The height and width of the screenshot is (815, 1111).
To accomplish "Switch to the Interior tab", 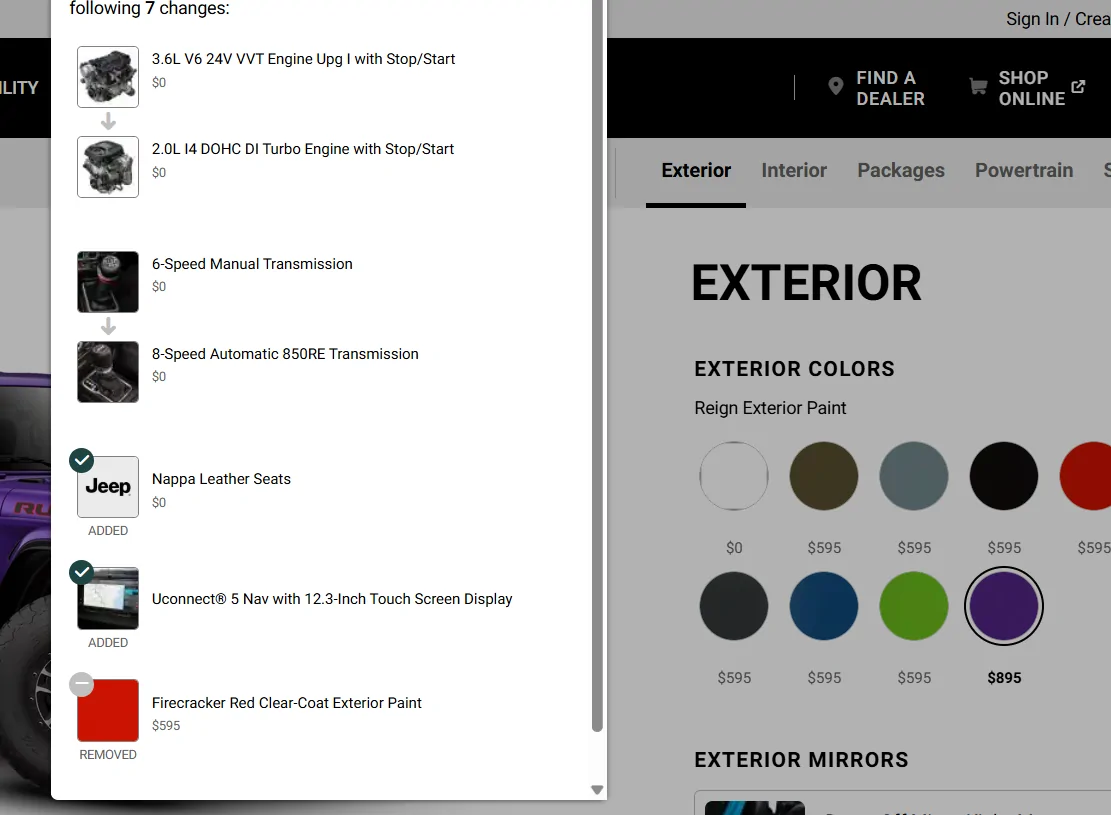I will point(794,170).
